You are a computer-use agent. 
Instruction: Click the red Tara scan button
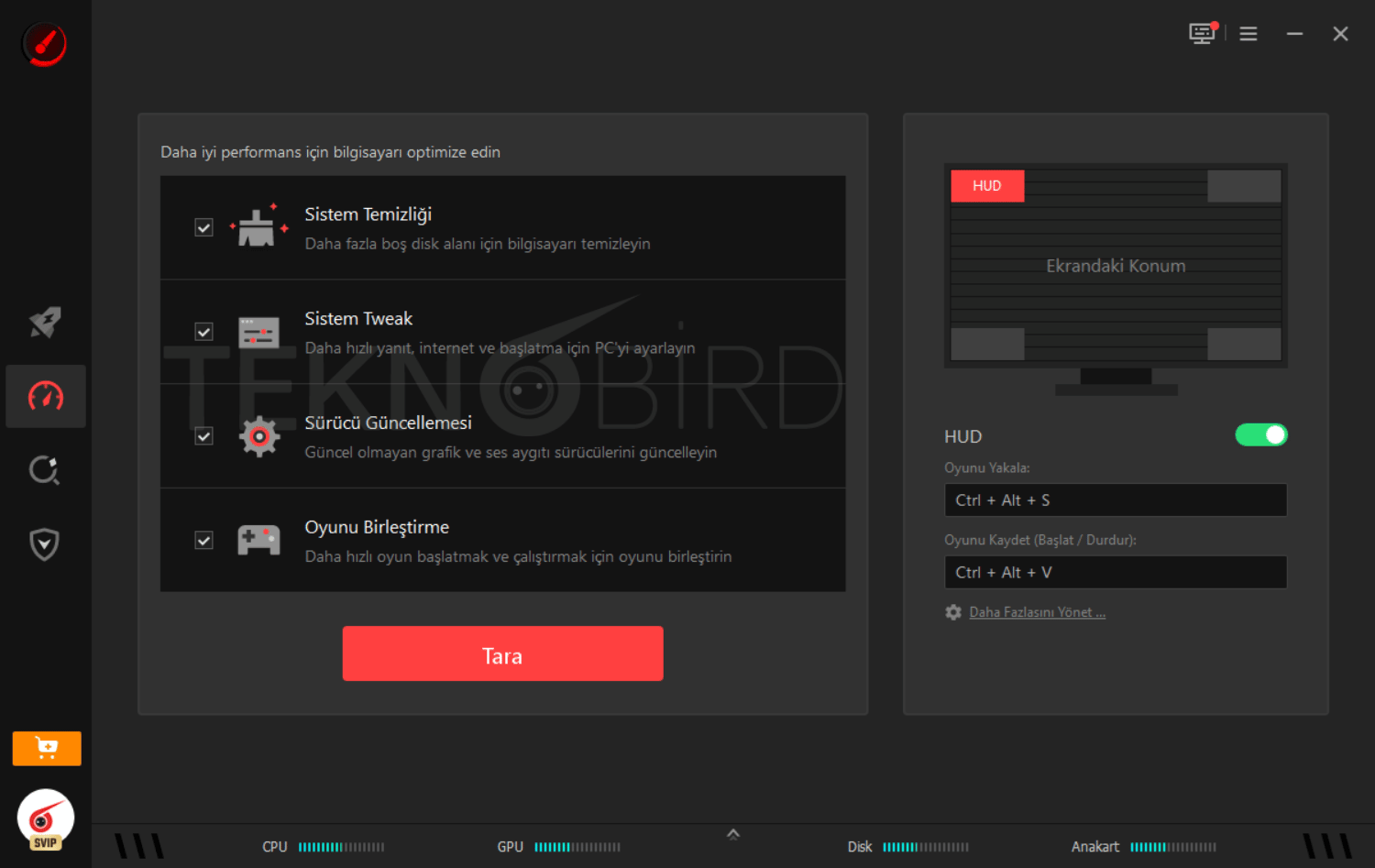click(x=502, y=654)
